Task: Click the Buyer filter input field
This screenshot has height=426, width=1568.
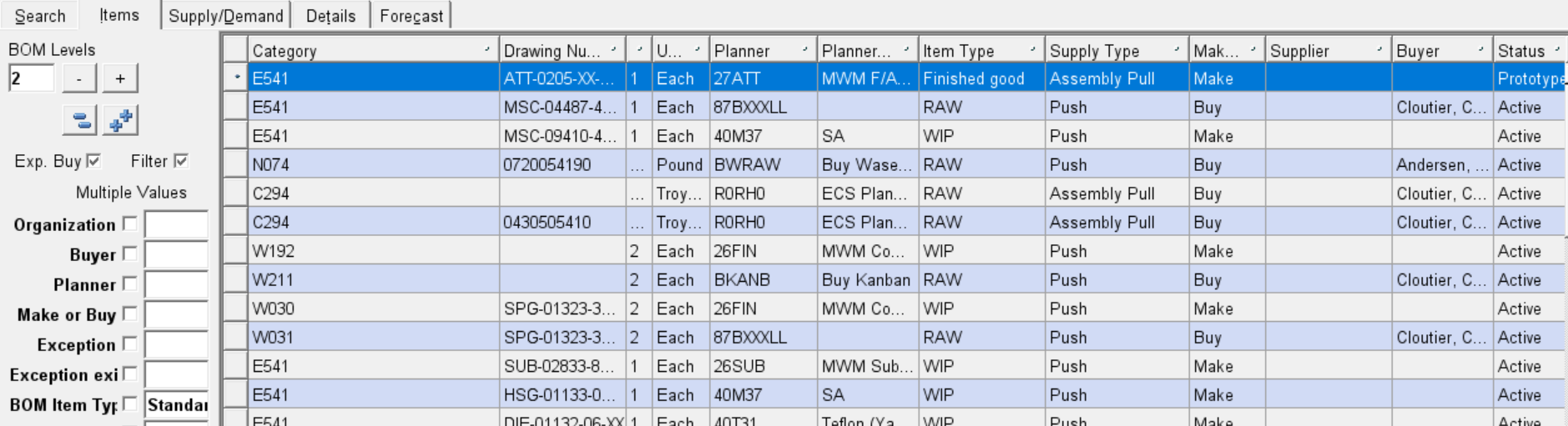Action: click(x=176, y=254)
